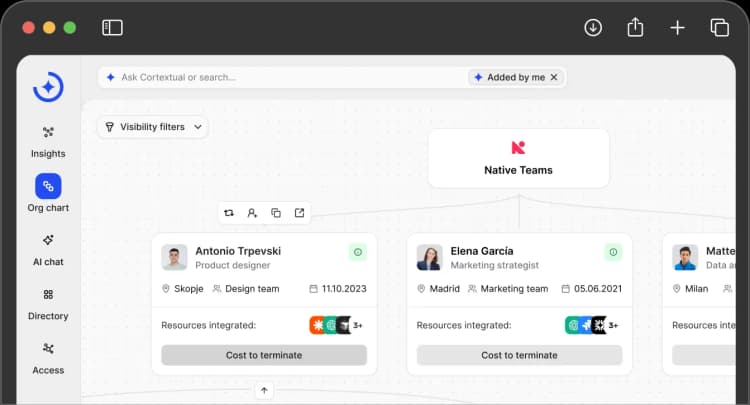Go to the Directory section
750x405 pixels.
(48, 305)
